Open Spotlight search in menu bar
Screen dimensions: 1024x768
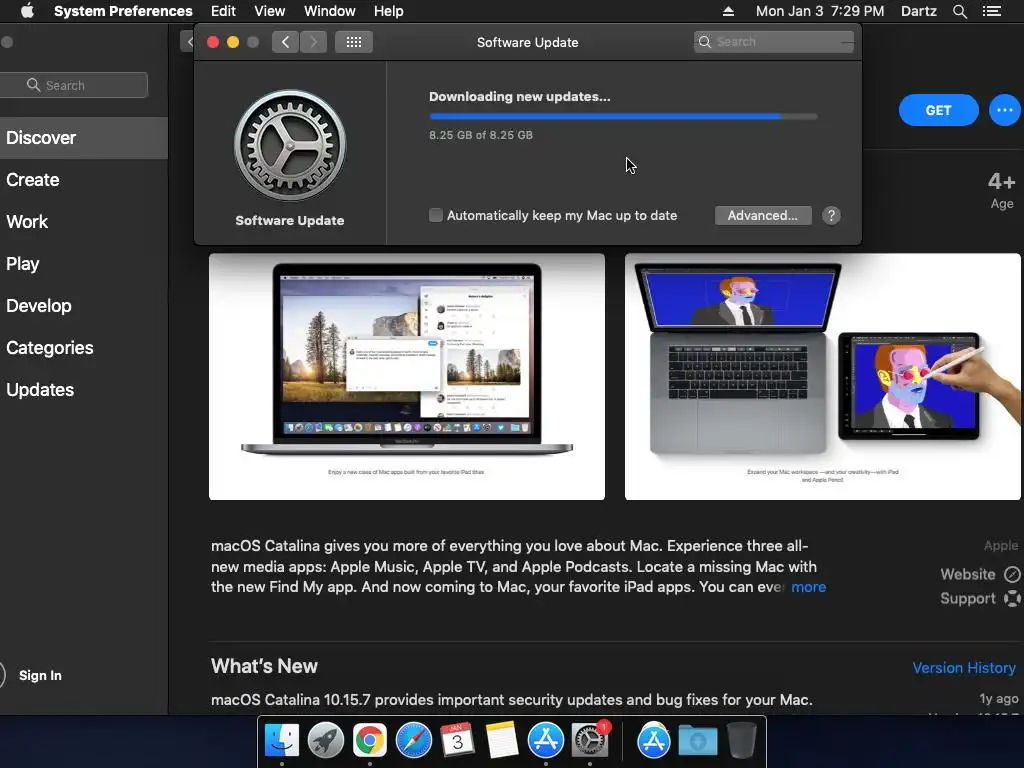959,11
